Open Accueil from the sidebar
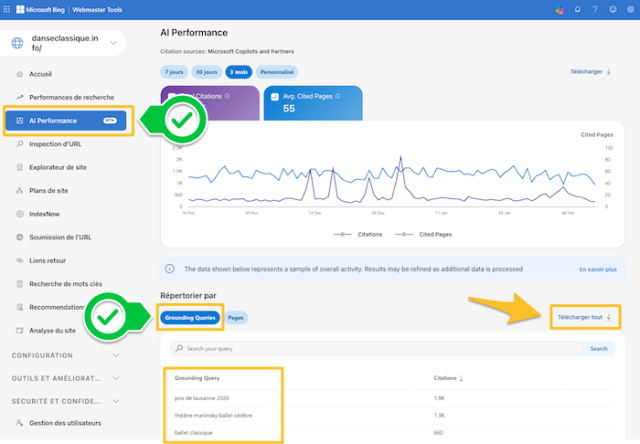The width and height of the screenshot is (640, 444). point(40,74)
